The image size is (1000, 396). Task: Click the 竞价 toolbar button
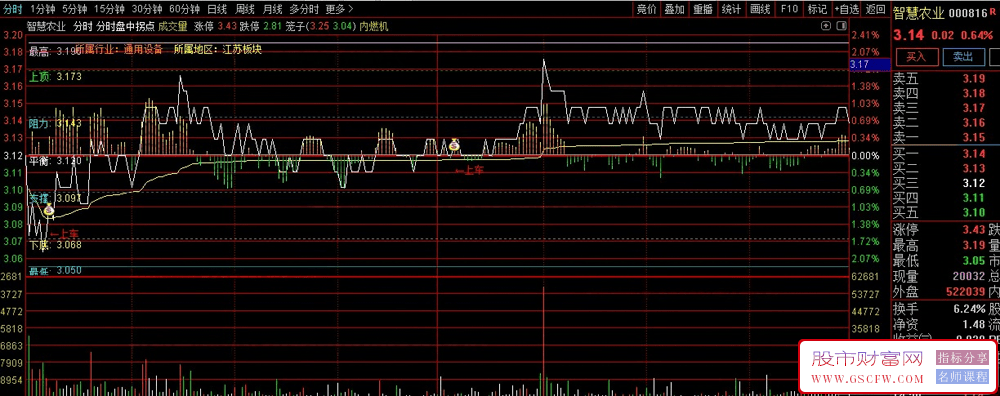(x=646, y=9)
